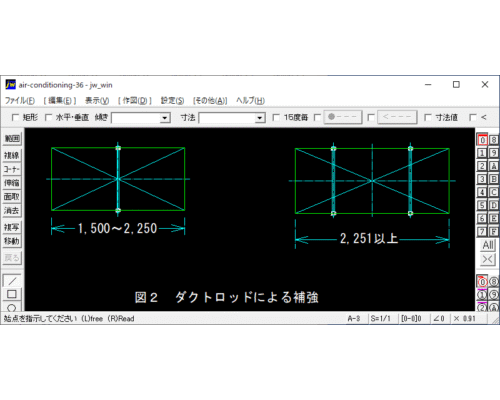This screenshot has height=400, width=500.
Task: Select circled layer group 9
Action: pos(494,295)
